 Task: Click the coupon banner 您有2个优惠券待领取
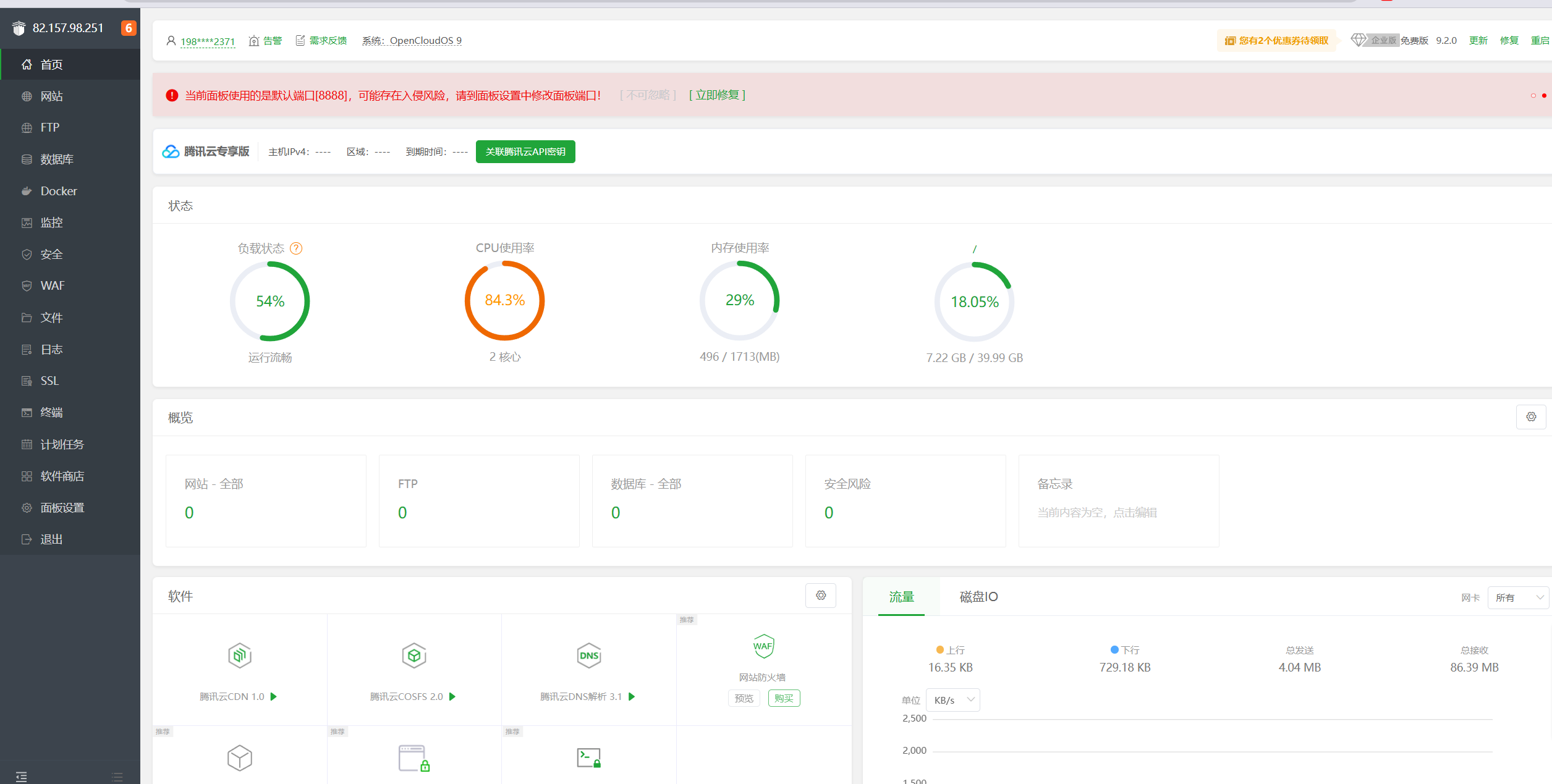coord(1276,41)
